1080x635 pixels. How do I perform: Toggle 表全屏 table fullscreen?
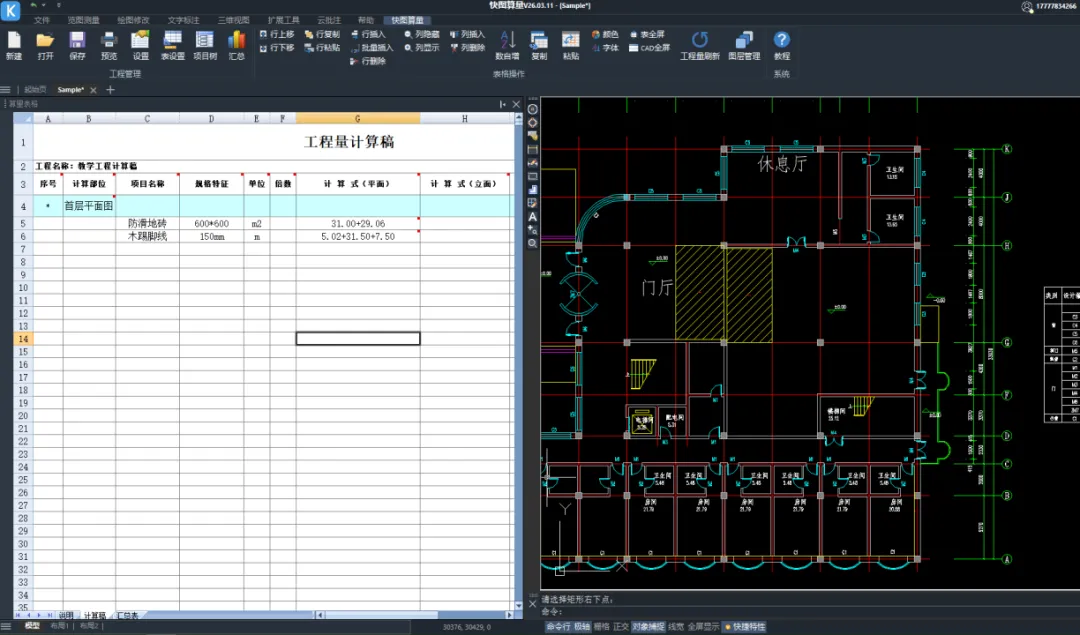click(x=647, y=34)
